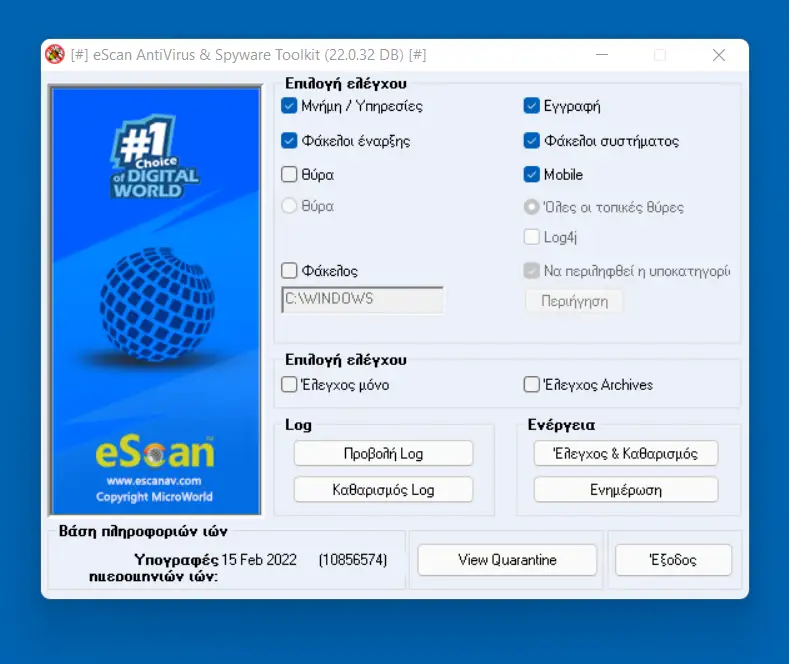Enable the Log4j checkbox
Image resolution: width=791 pixels, height=664 pixels.
[532, 237]
